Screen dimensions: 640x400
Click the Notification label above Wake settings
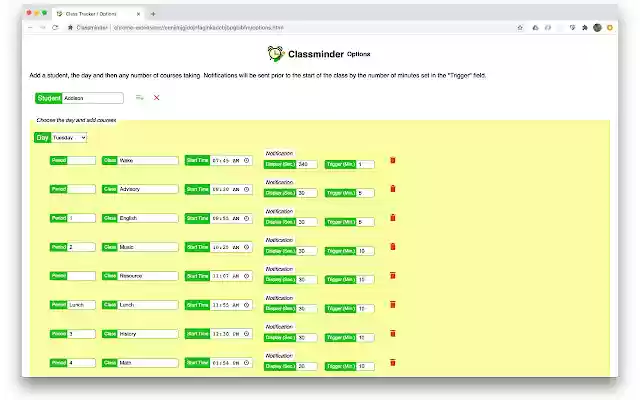(279, 153)
